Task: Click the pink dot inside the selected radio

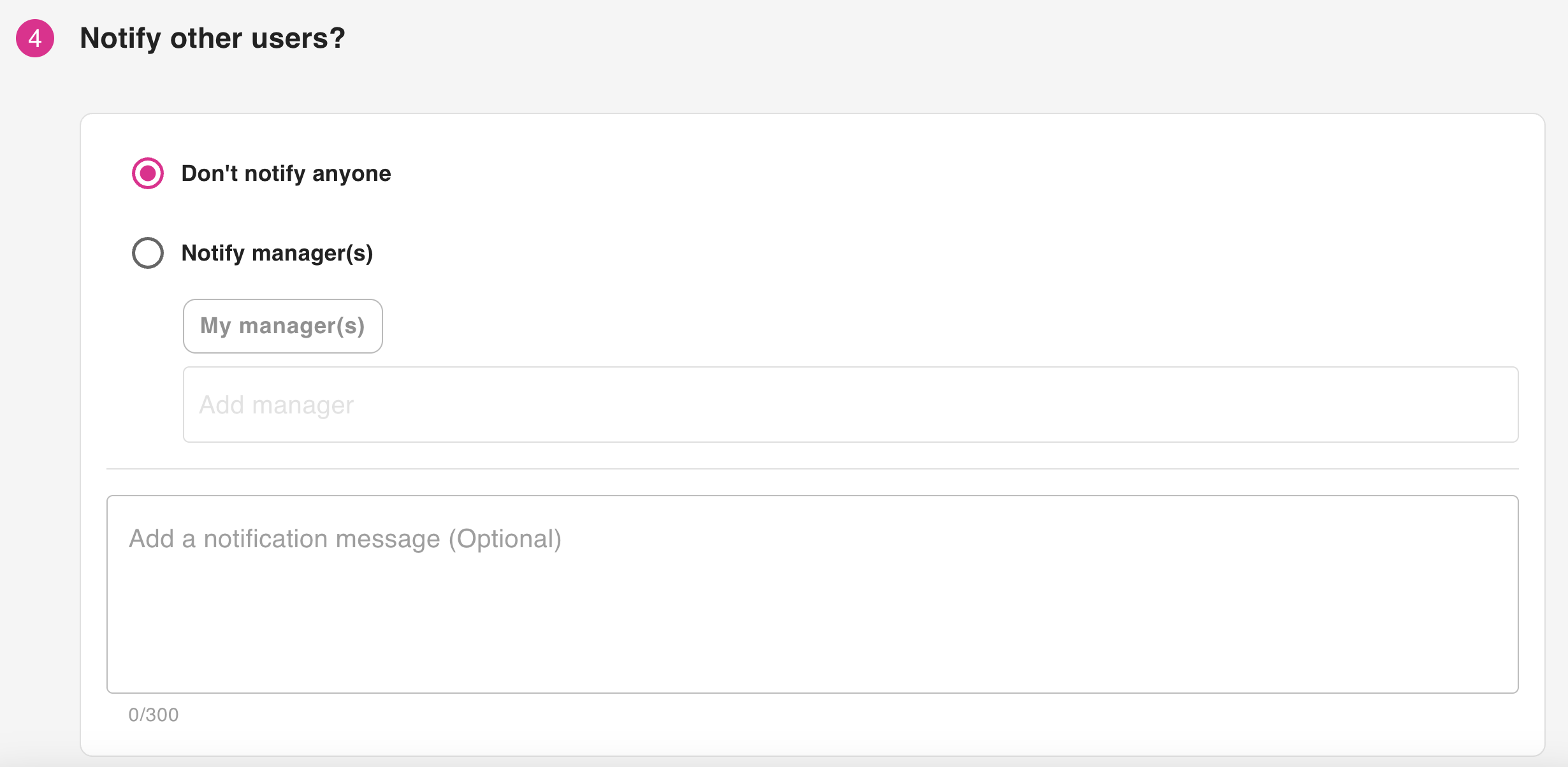Action: click(148, 173)
